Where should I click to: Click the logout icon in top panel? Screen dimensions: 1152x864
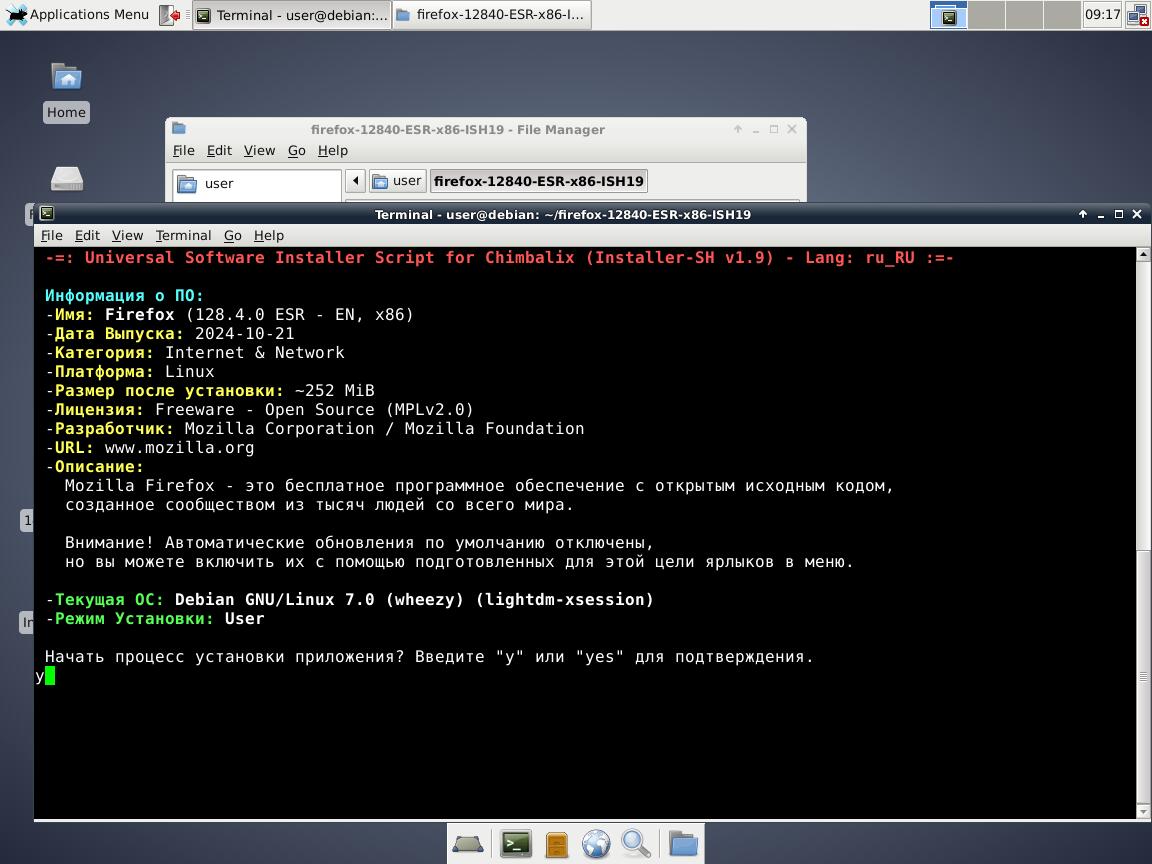(170, 15)
